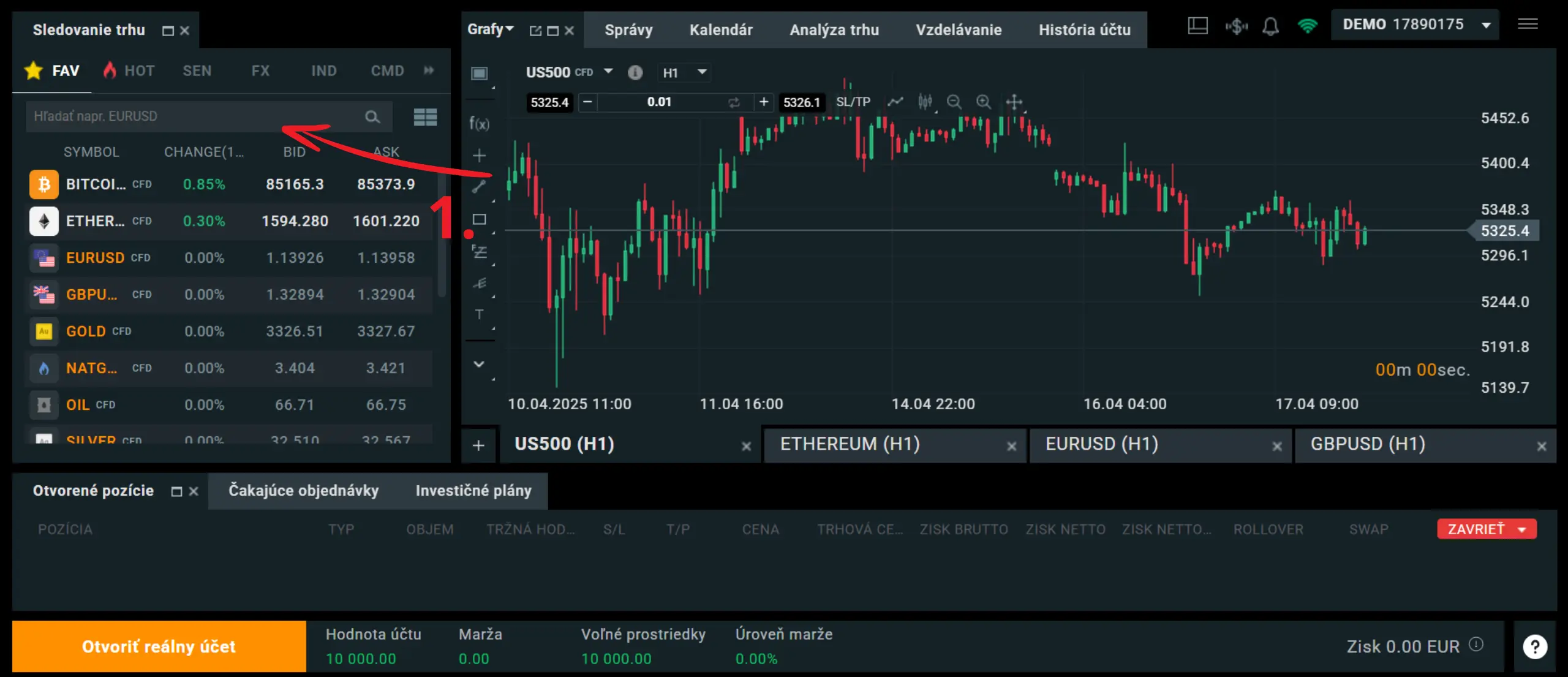
Task: Select the rectangle shape tool
Action: (479, 219)
